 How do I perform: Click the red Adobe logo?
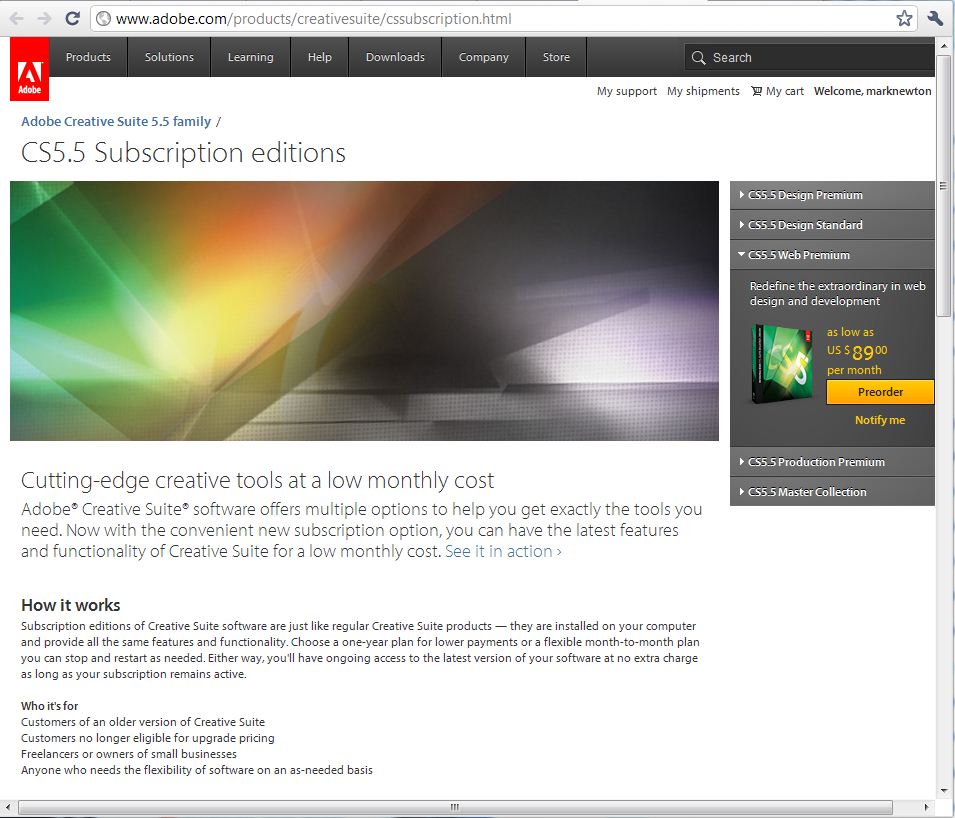[29, 71]
